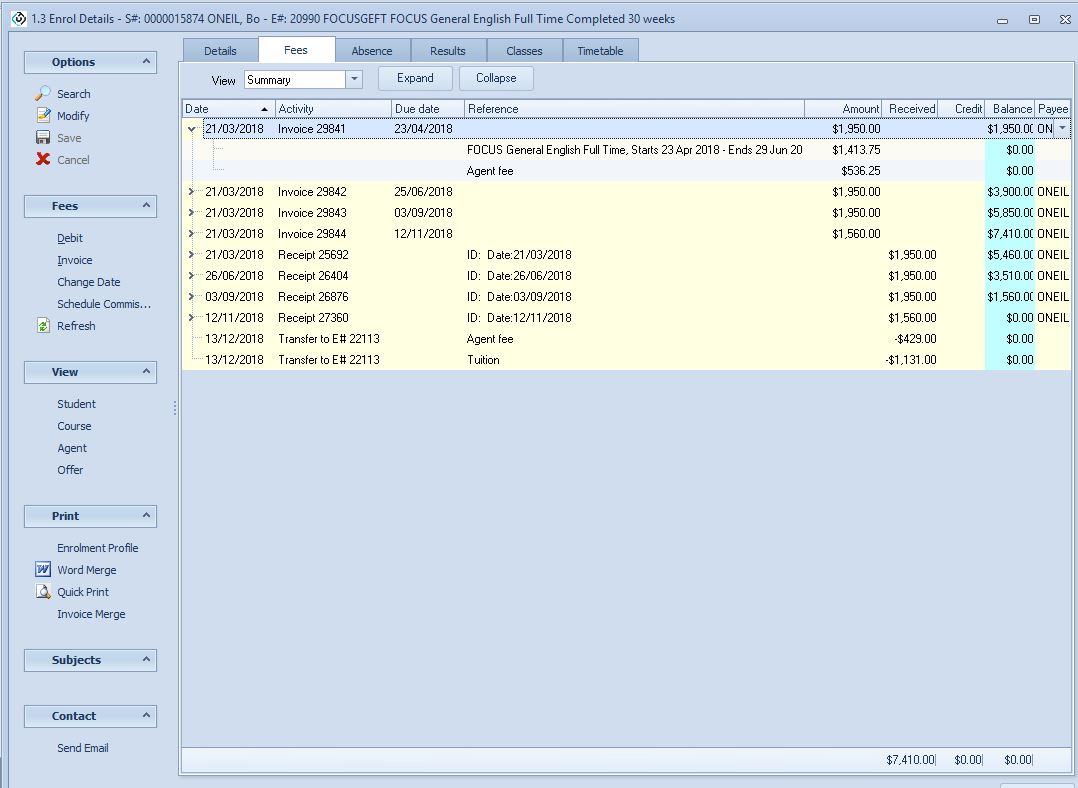The height and width of the screenshot is (788, 1078).
Task: Click the Modify pencil icon
Action: click(43, 115)
